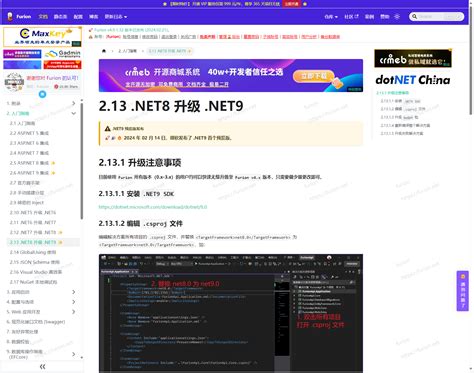
Task: Open sidebar item 2.3 ASP.NET 6 集成
Action: click(x=29, y=143)
